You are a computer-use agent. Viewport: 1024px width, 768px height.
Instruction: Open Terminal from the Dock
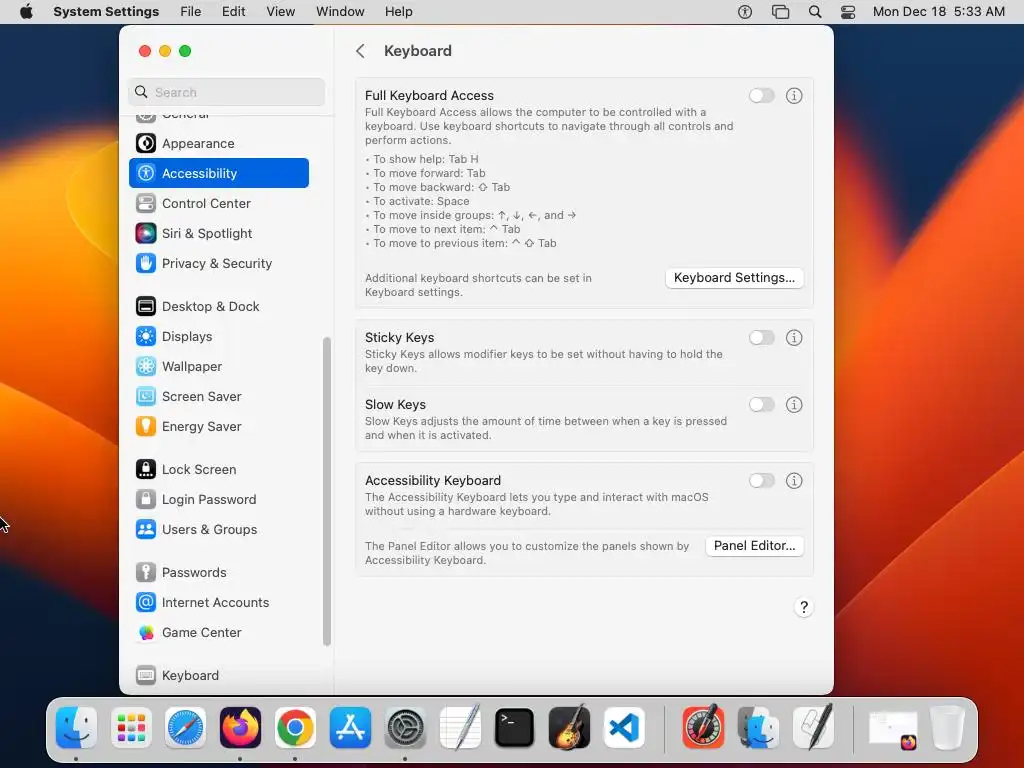[x=515, y=728]
